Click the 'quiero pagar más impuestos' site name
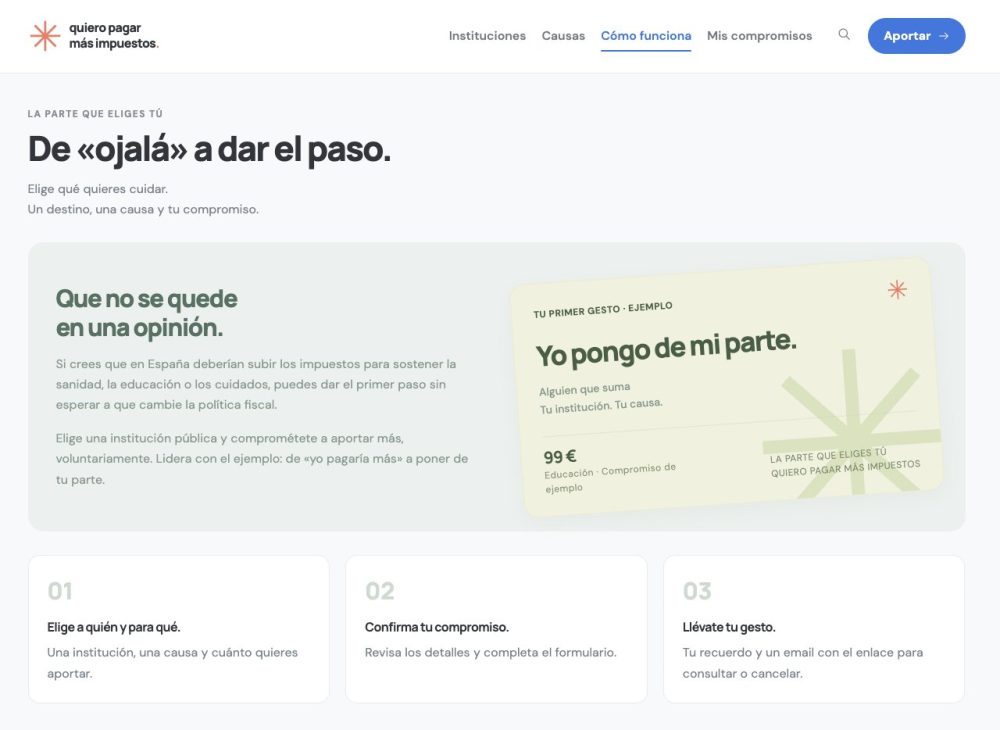The height and width of the screenshot is (730, 1000). 114,36
